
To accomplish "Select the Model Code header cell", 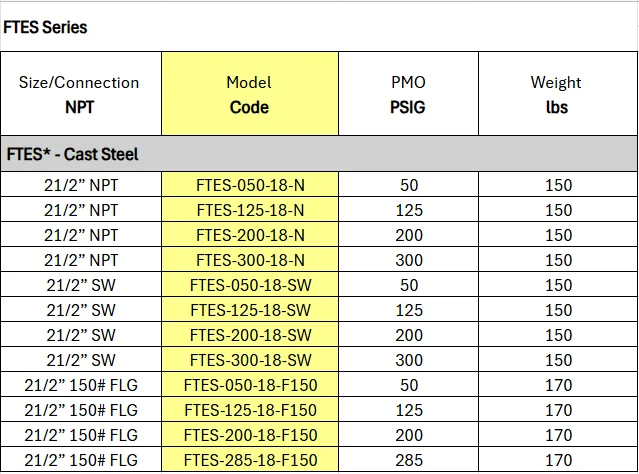I will point(249,94).
